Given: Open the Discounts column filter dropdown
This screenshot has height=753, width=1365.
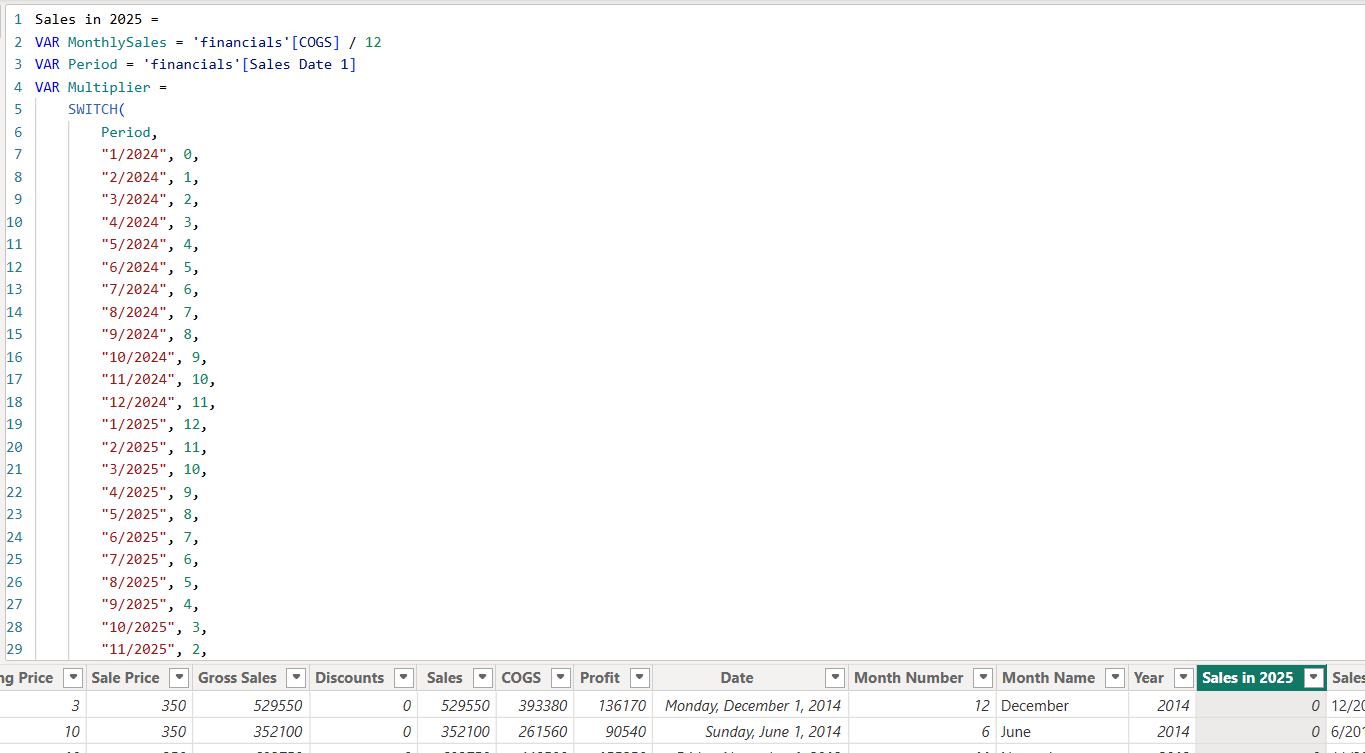Looking at the screenshot, I should tap(403, 678).
